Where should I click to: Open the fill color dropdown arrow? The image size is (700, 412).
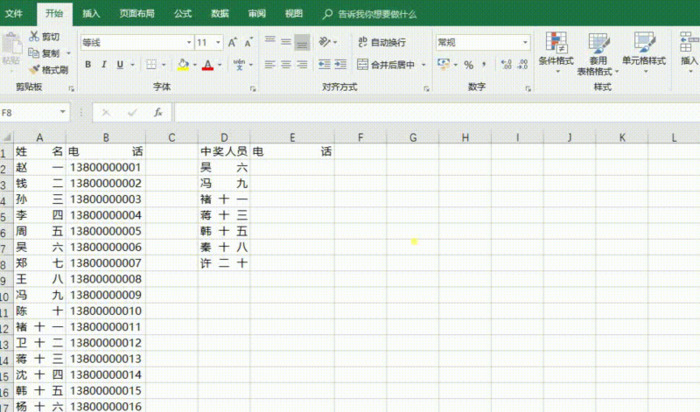point(195,65)
